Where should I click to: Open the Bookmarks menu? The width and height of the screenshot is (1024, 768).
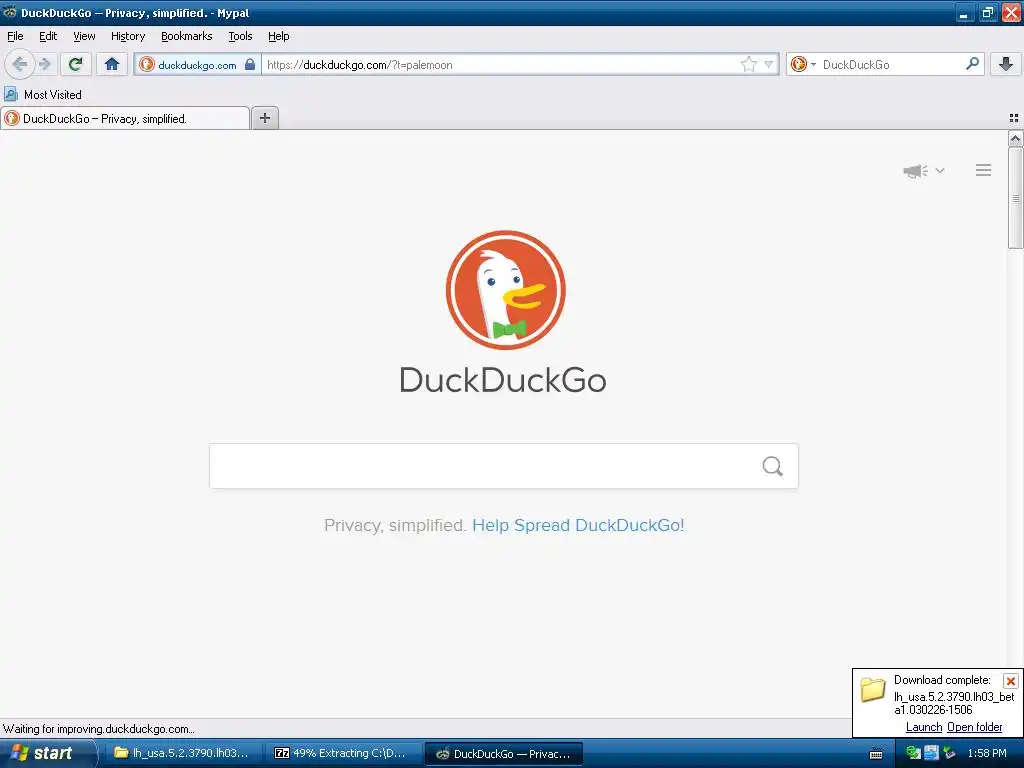point(186,36)
